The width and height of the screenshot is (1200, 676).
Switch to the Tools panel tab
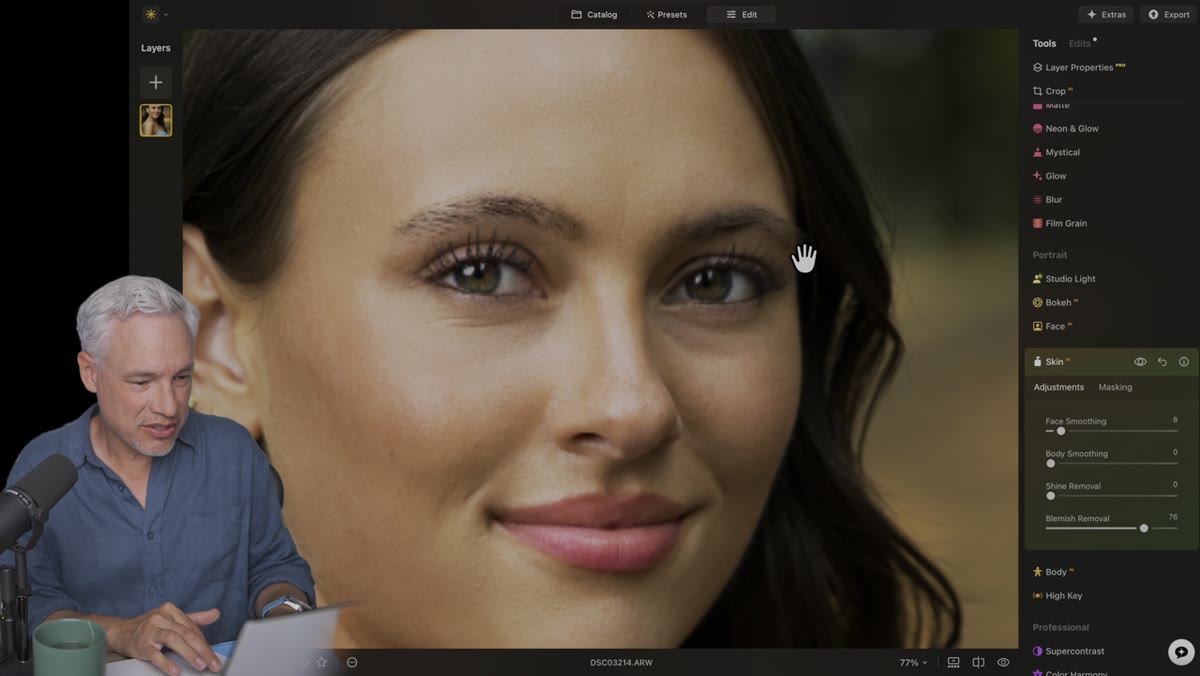click(1044, 43)
